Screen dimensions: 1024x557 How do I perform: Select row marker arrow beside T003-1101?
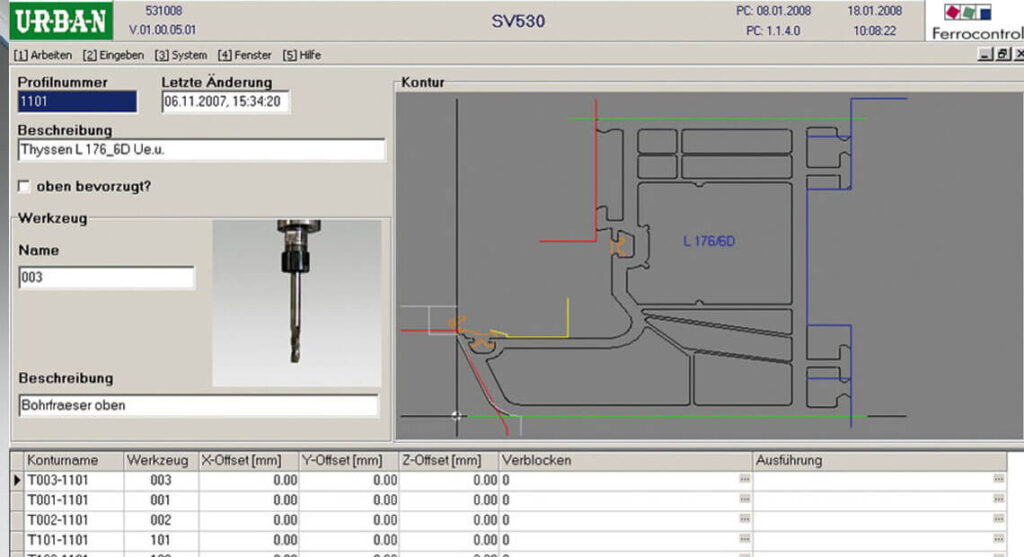coord(17,480)
